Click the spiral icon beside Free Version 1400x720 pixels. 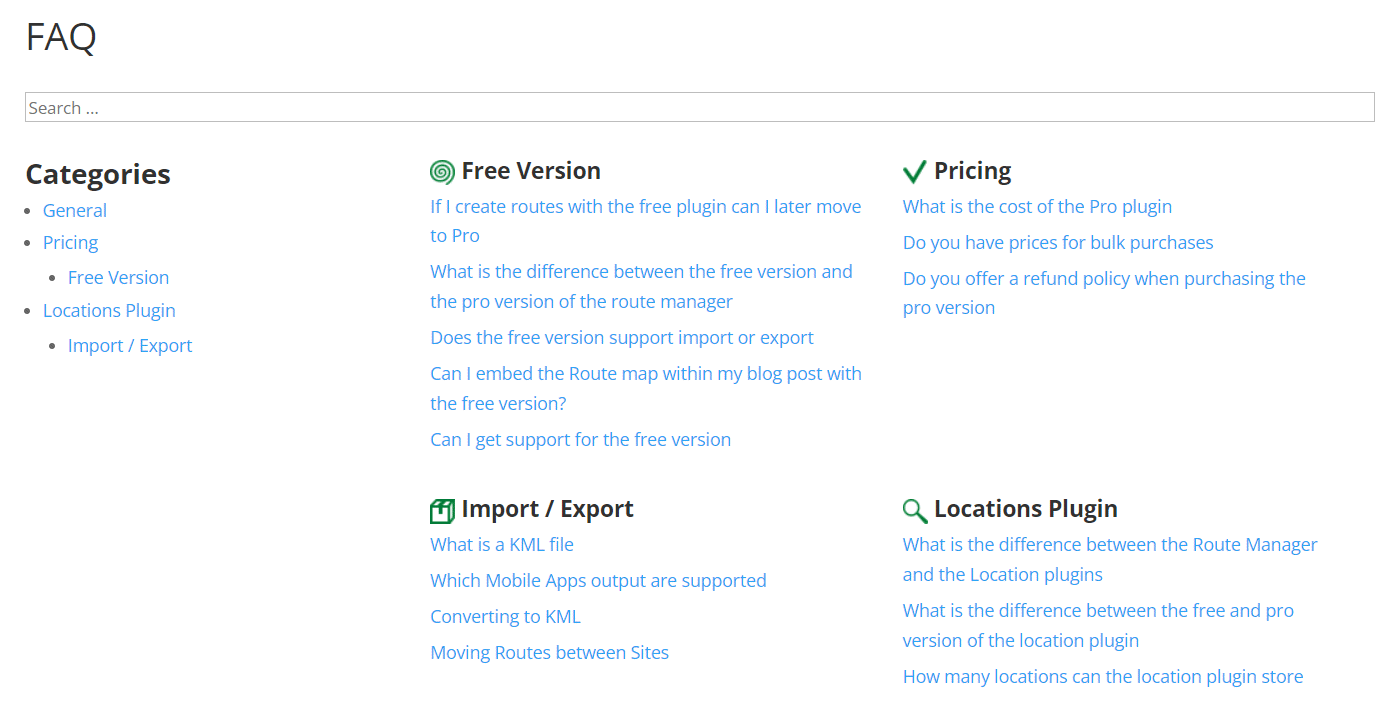[x=442, y=172]
